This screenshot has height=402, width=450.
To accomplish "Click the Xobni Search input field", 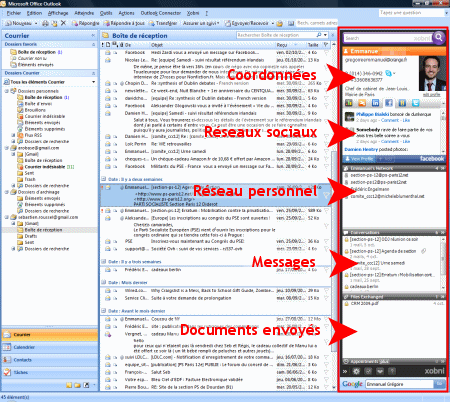I will click(388, 38).
